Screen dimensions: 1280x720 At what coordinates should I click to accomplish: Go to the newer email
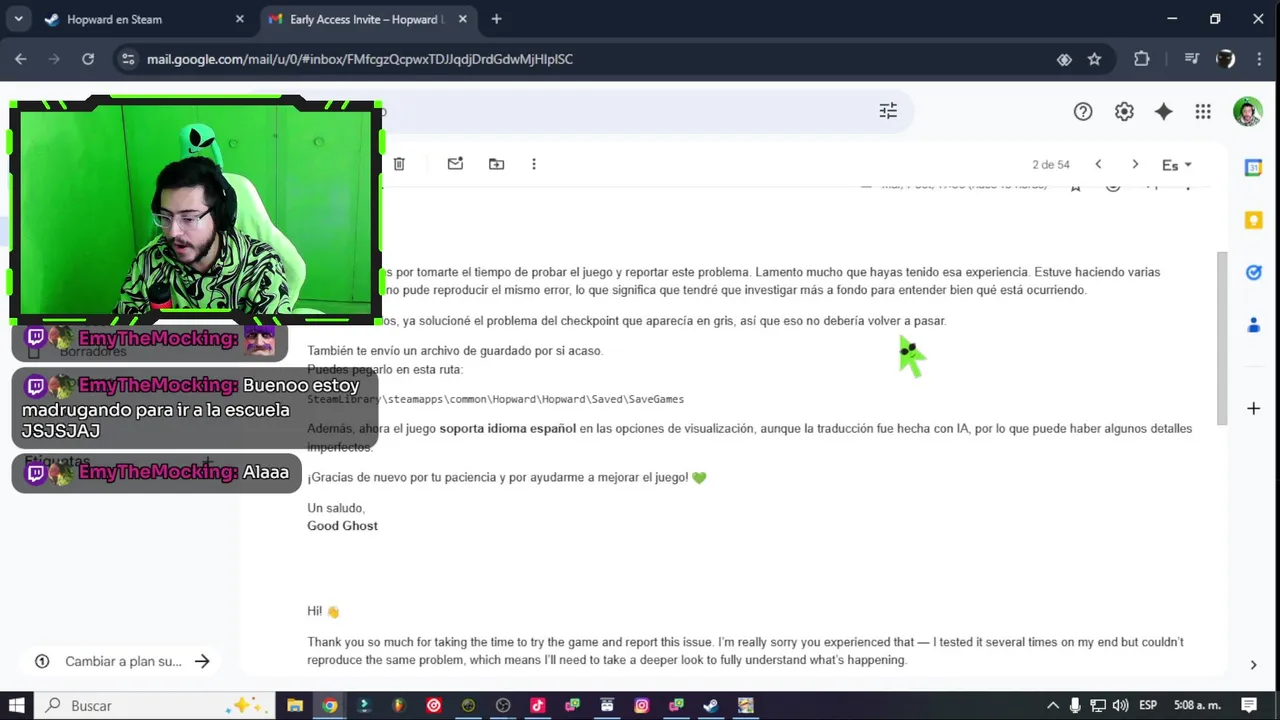pos(1098,165)
